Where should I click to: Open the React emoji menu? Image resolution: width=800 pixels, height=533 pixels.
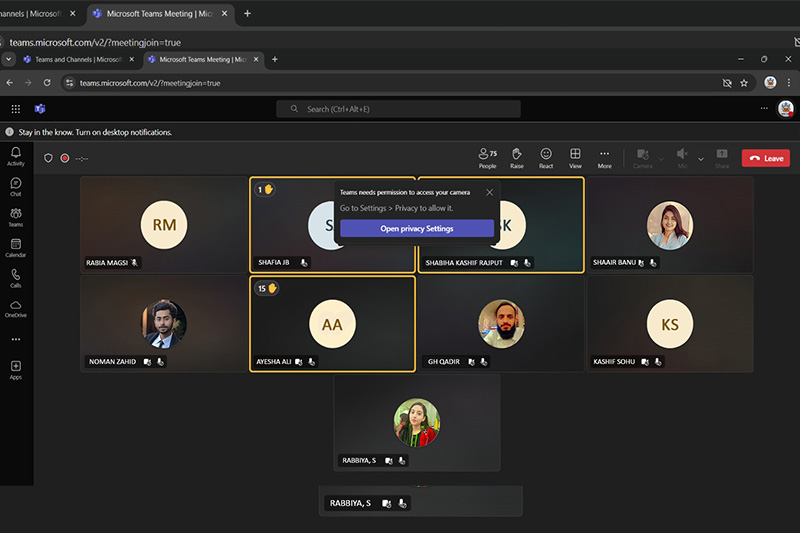tap(546, 157)
